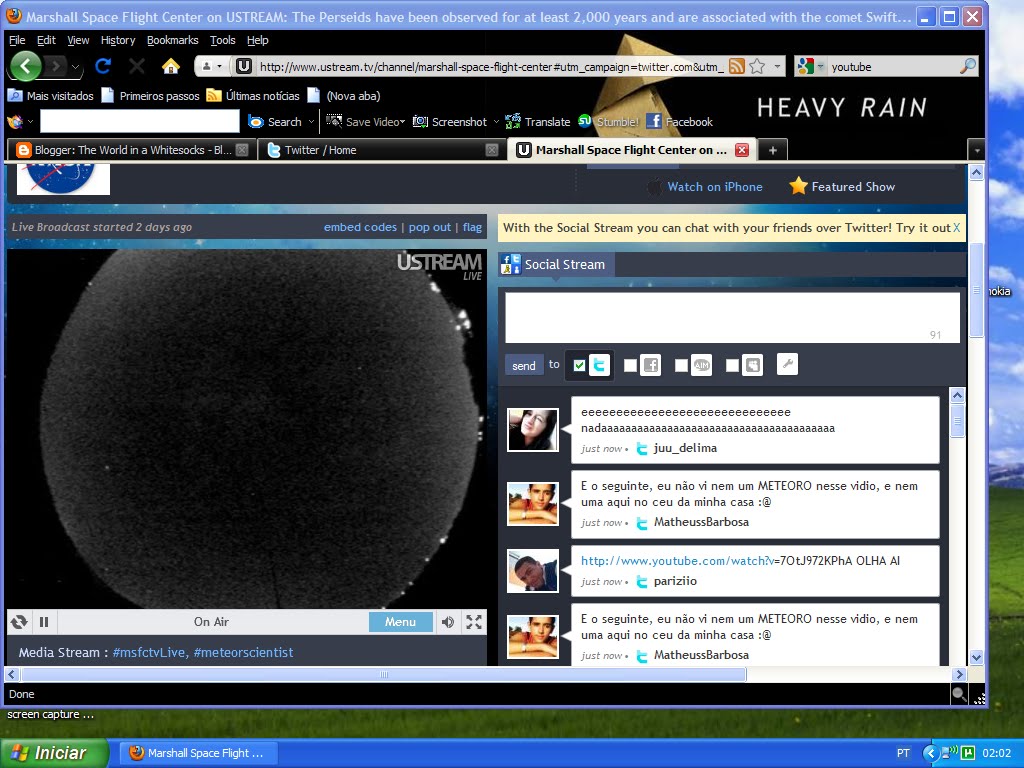Switch to the Twitter / Home tab
Viewport: 1024px width, 768px height.
pos(381,150)
